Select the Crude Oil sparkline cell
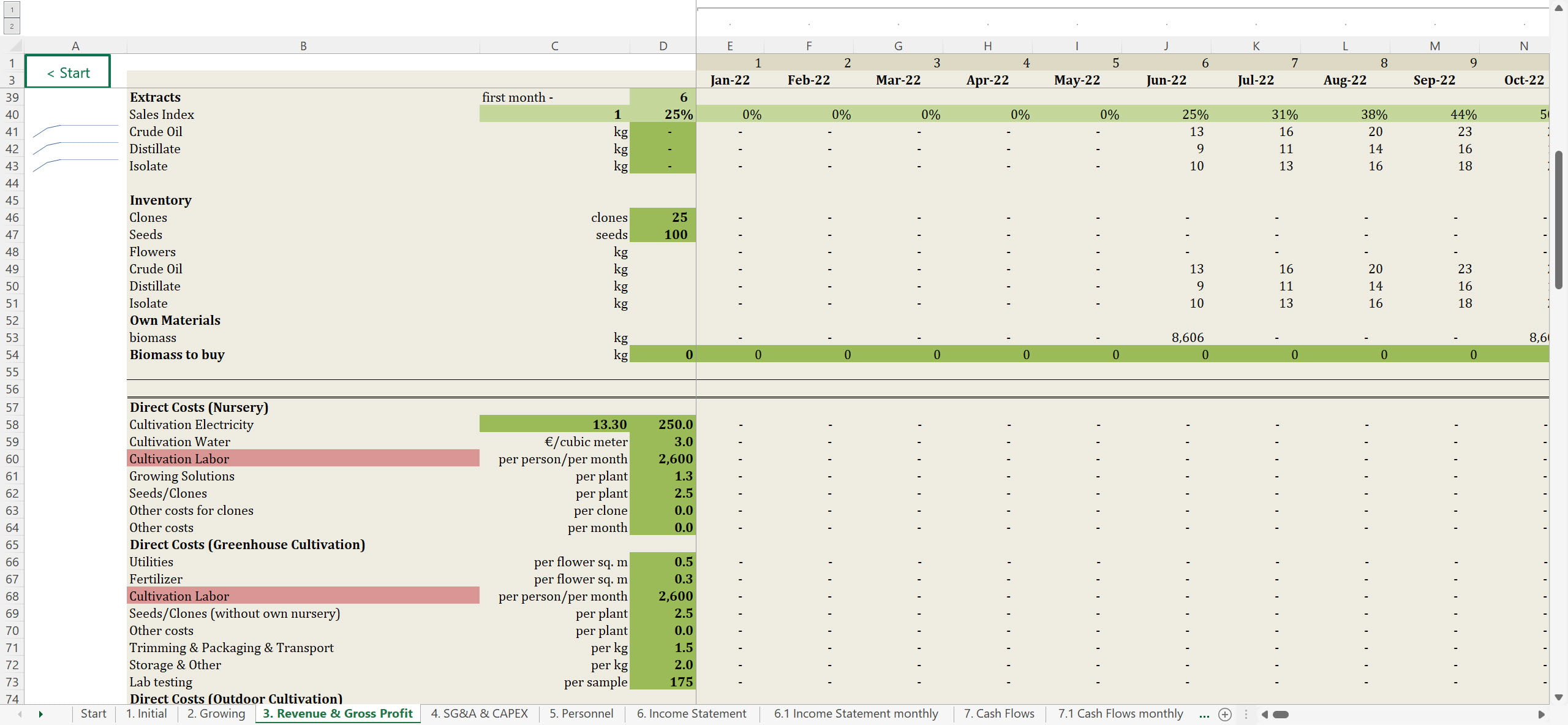 tap(75, 132)
